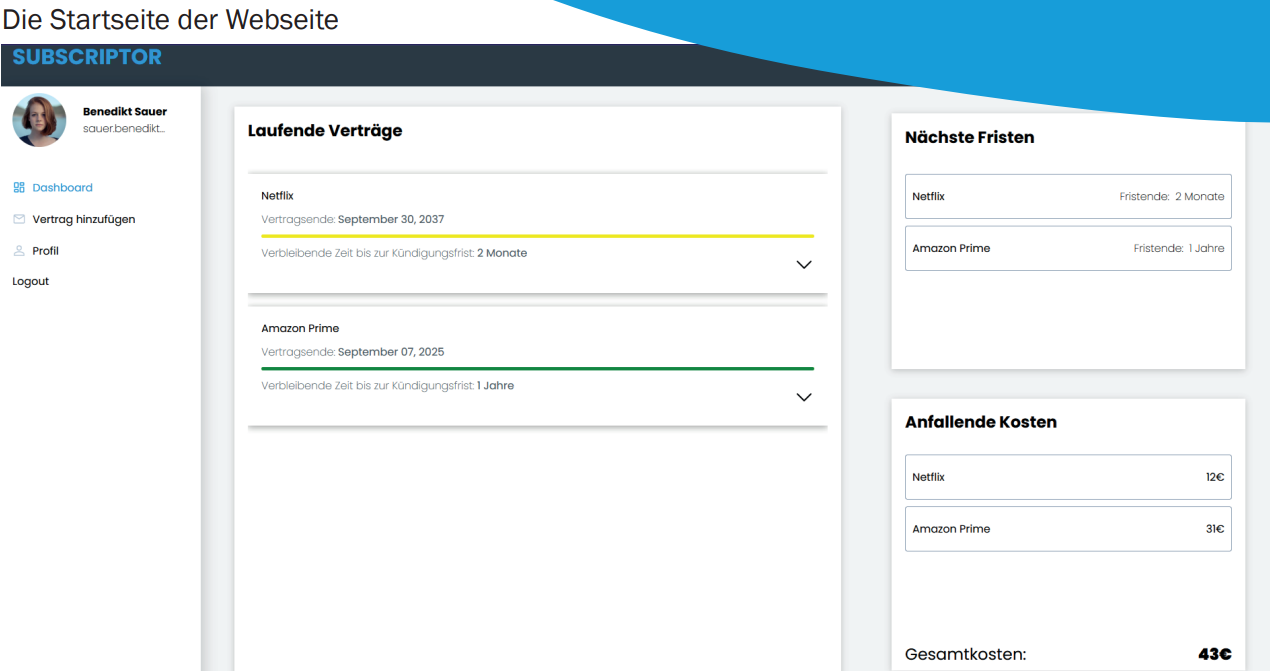1270x671 pixels.
Task: Click the green Amazon Prime progress bar
Action: 537,368
